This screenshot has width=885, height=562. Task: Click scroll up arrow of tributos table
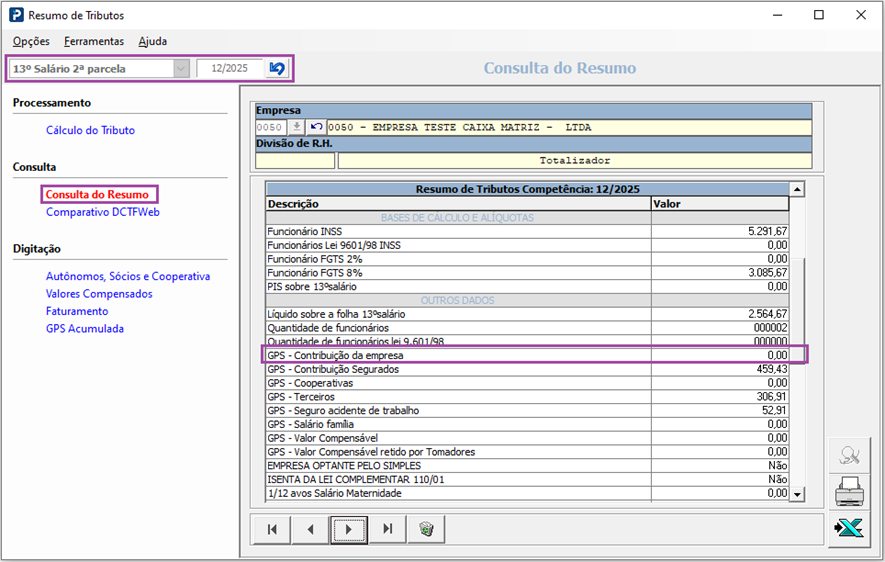(x=797, y=190)
